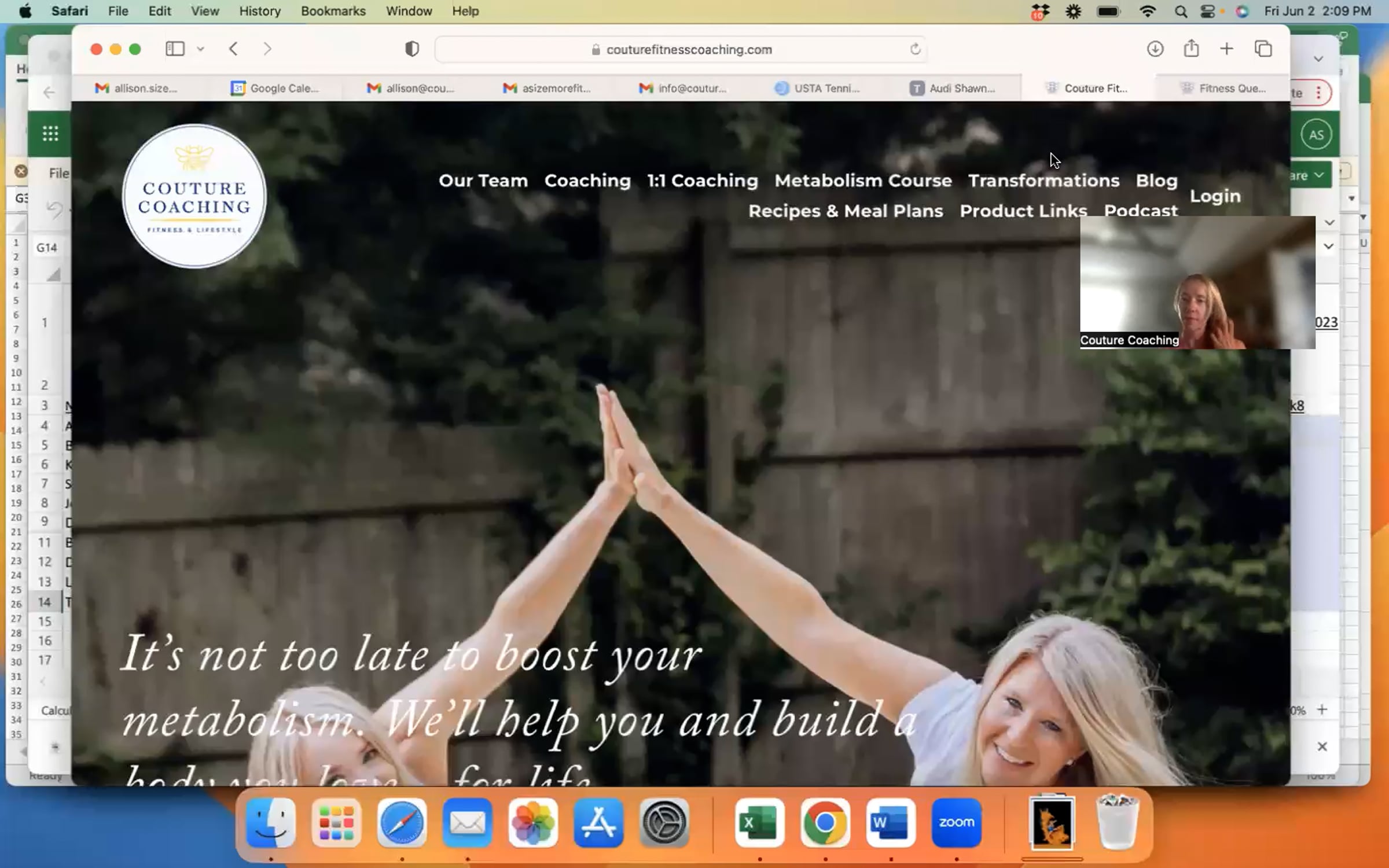Reload the page with the refresh icon
This screenshot has height=868, width=1389.
point(915,49)
